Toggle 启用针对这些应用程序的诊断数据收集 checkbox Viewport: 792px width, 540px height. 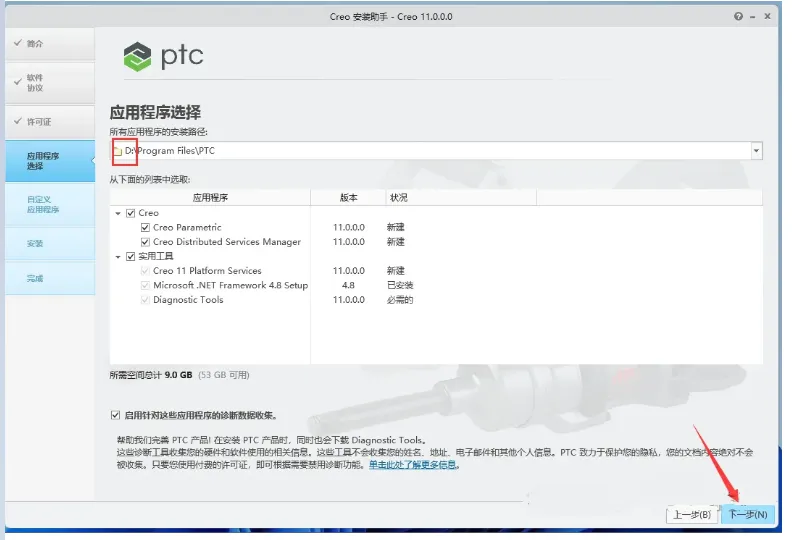(x=115, y=415)
